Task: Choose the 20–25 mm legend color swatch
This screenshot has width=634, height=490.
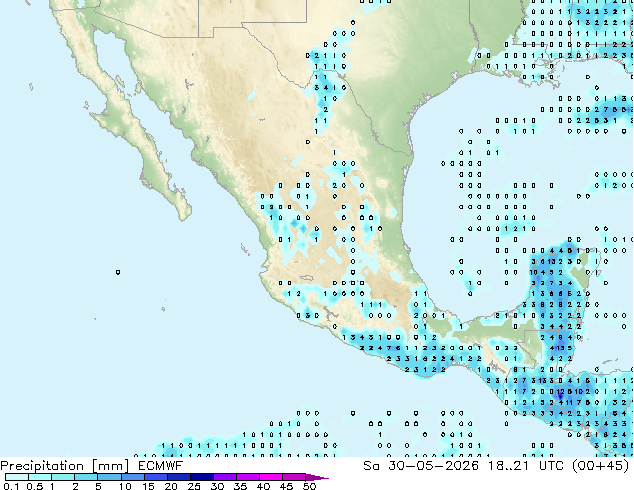Action: pos(179,477)
